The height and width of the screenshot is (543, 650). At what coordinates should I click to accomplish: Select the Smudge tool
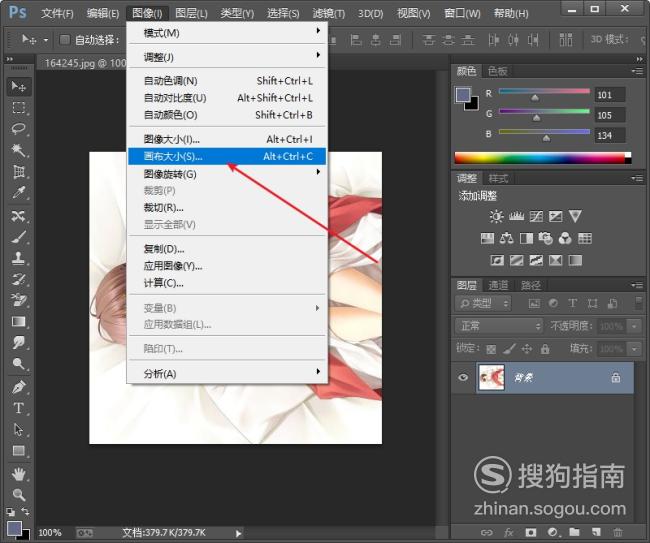click(x=18, y=343)
